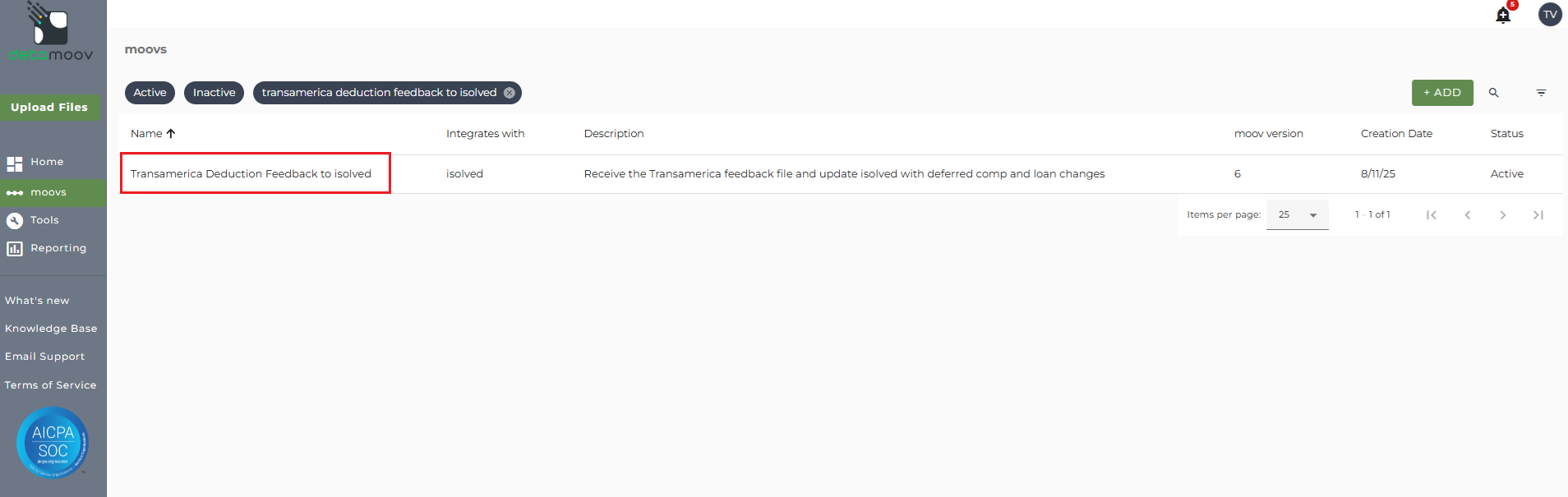Viewport: 1568px width, 497px height.
Task: Toggle sort arrow beside Name header
Action: (171, 134)
